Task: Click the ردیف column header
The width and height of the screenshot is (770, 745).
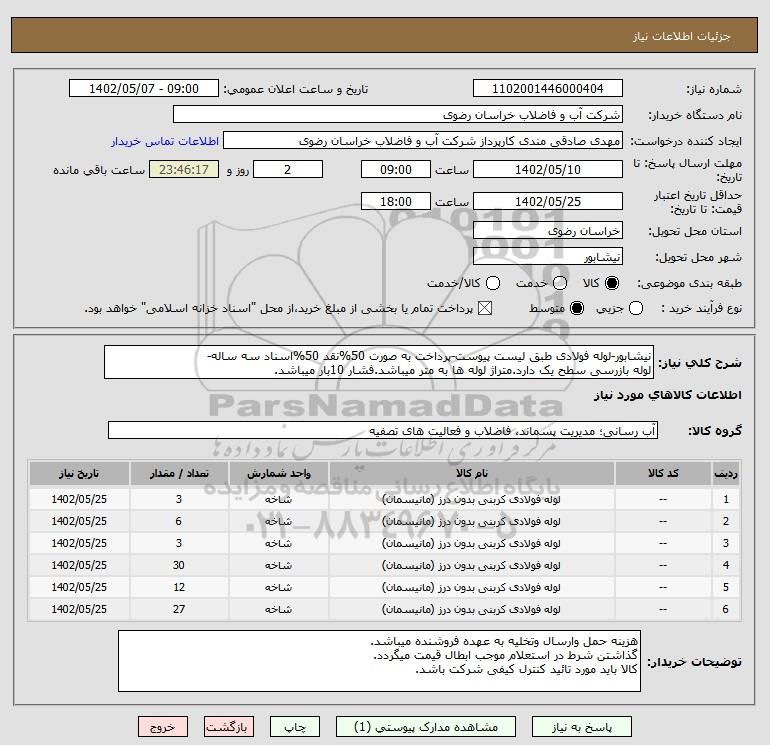Action: tap(726, 473)
